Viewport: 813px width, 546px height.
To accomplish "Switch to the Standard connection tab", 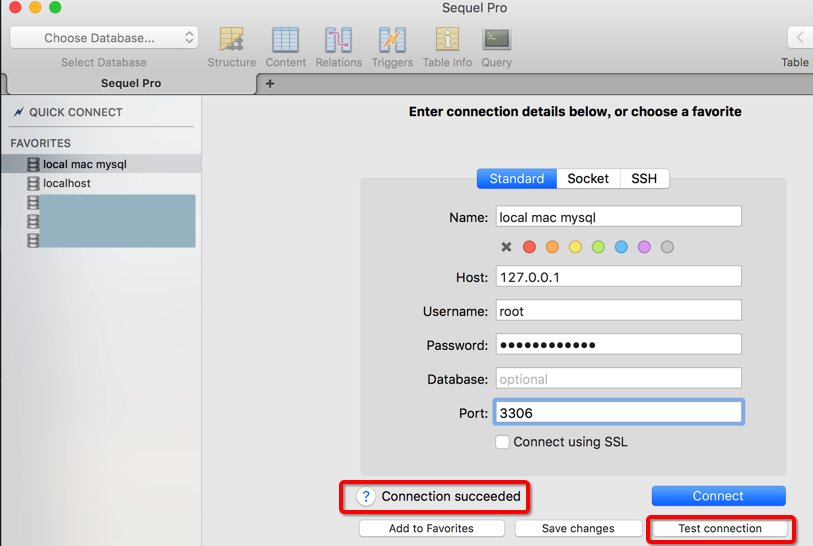I will point(516,178).
